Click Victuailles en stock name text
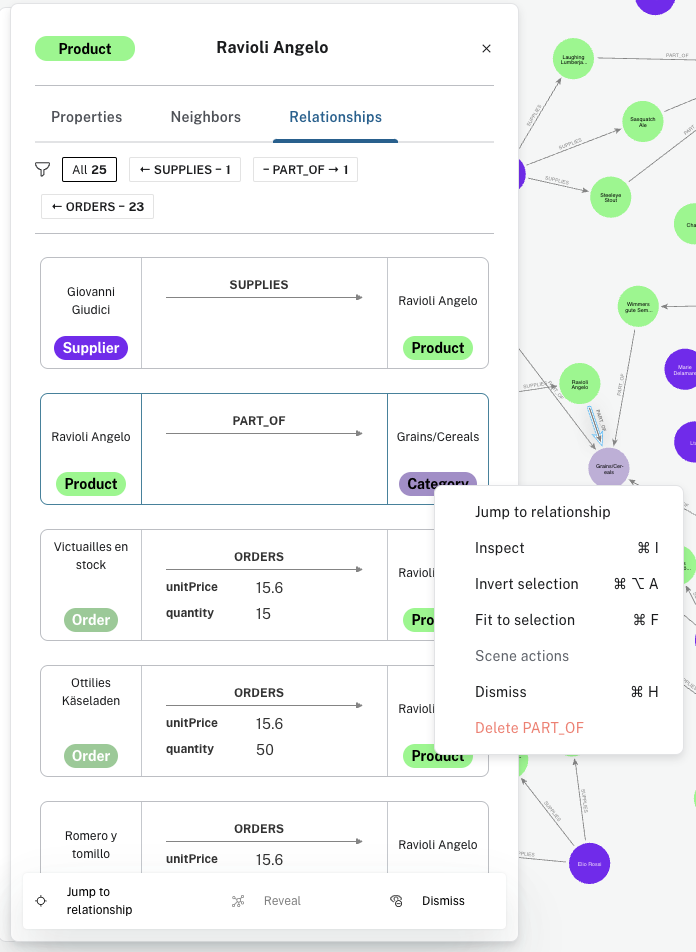The height and width of the screenshot is (952, 696). 91,556
